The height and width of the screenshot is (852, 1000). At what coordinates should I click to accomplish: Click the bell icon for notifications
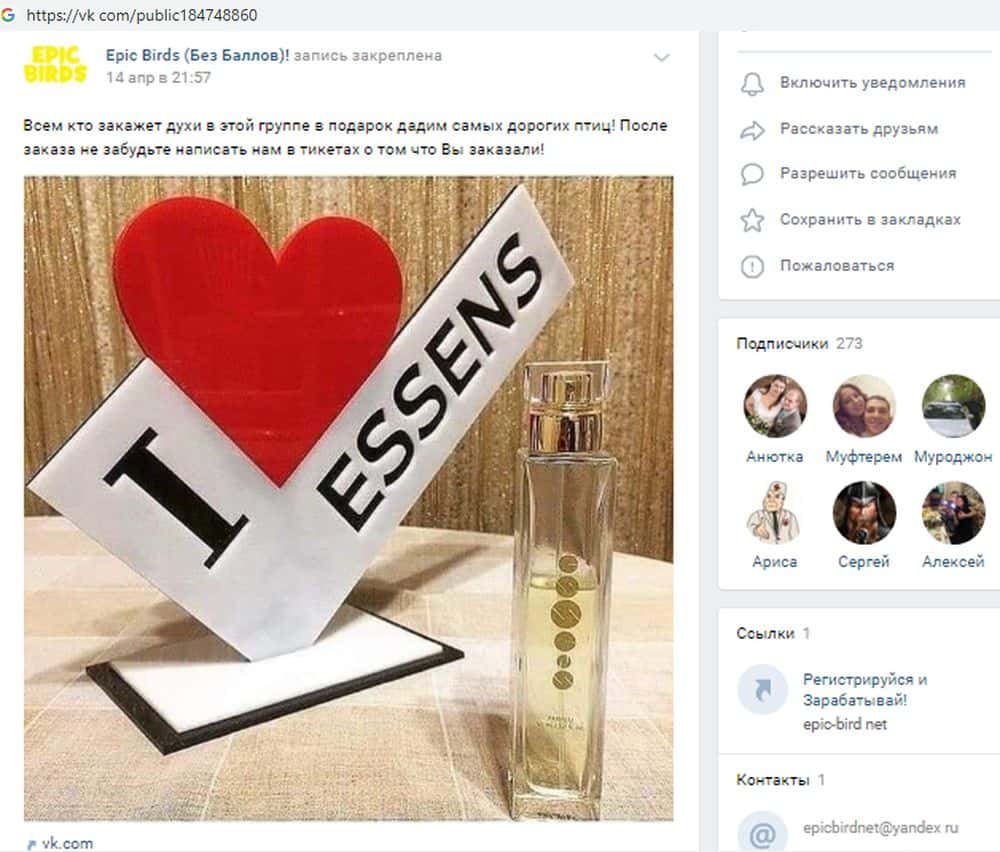[x=752, y=84]
